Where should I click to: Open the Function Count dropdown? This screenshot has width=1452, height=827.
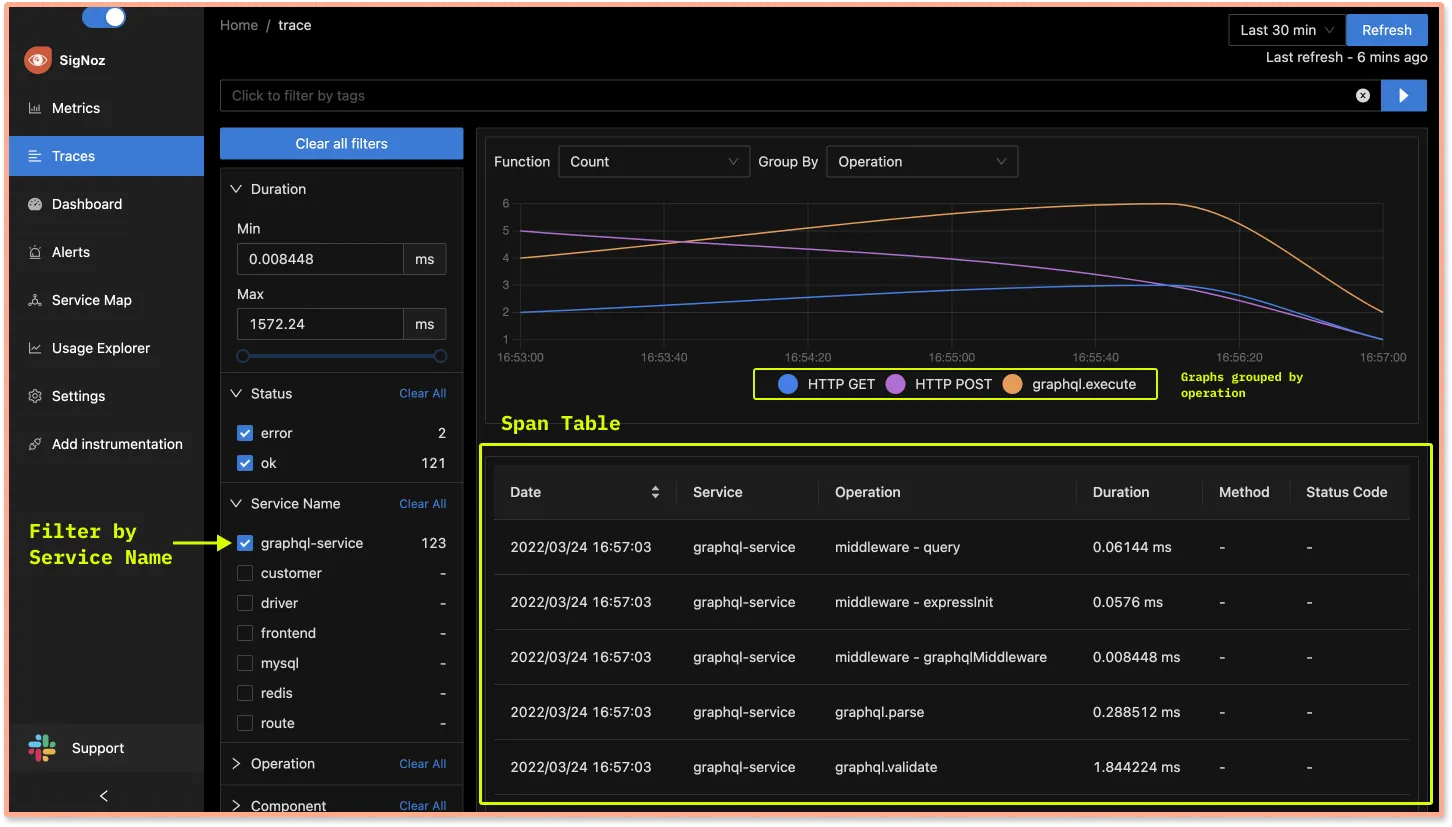point(654,161)
